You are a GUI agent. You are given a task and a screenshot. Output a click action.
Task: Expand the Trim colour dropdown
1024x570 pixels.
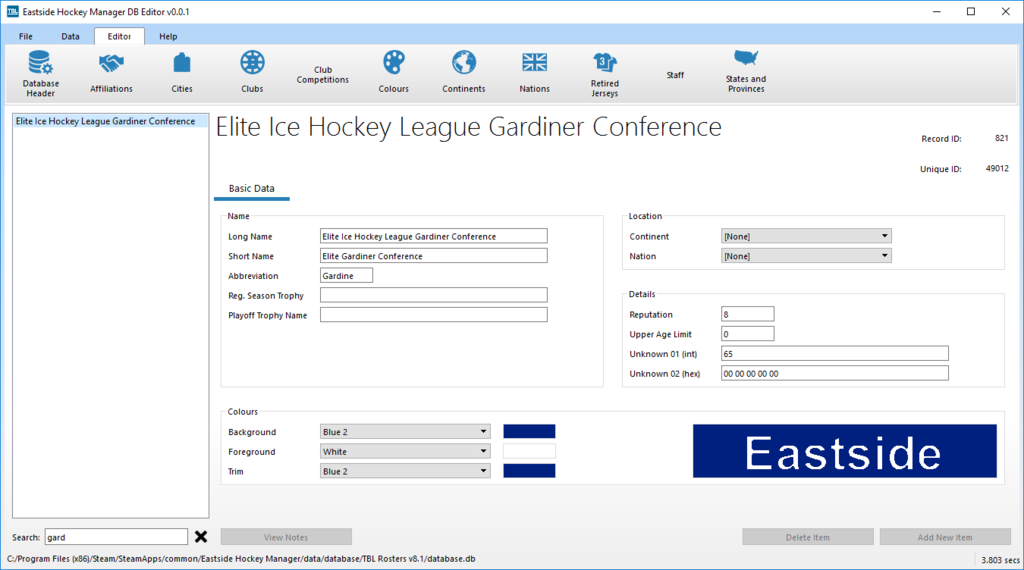[x=405, y=471]
